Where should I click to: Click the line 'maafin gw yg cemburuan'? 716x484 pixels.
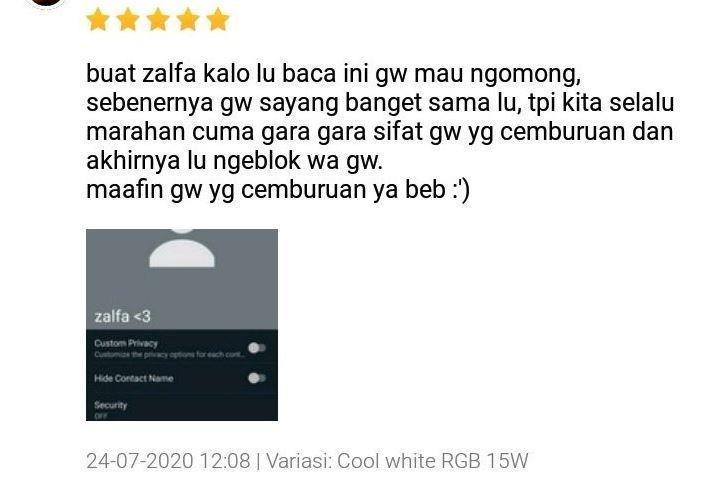click(x=278, y=190)
